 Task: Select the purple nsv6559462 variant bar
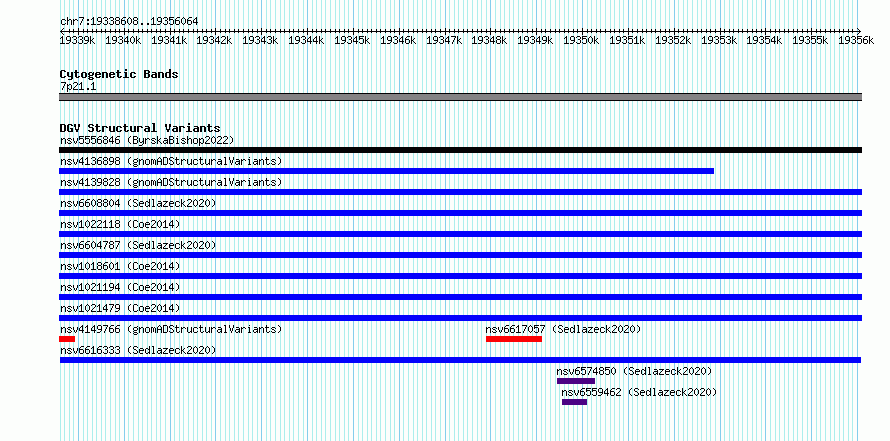(x=574, y=402)
